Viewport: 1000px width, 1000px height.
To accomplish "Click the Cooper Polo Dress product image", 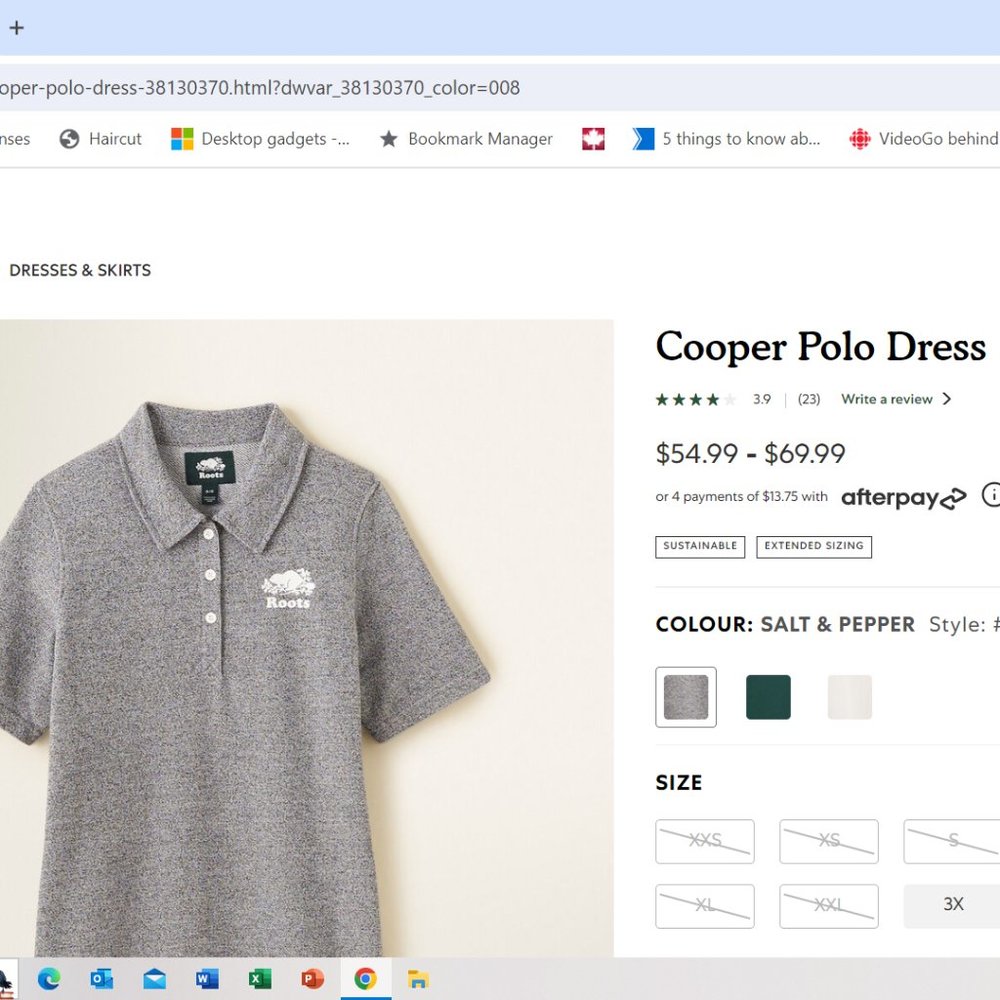I will [x=307, y=638].
